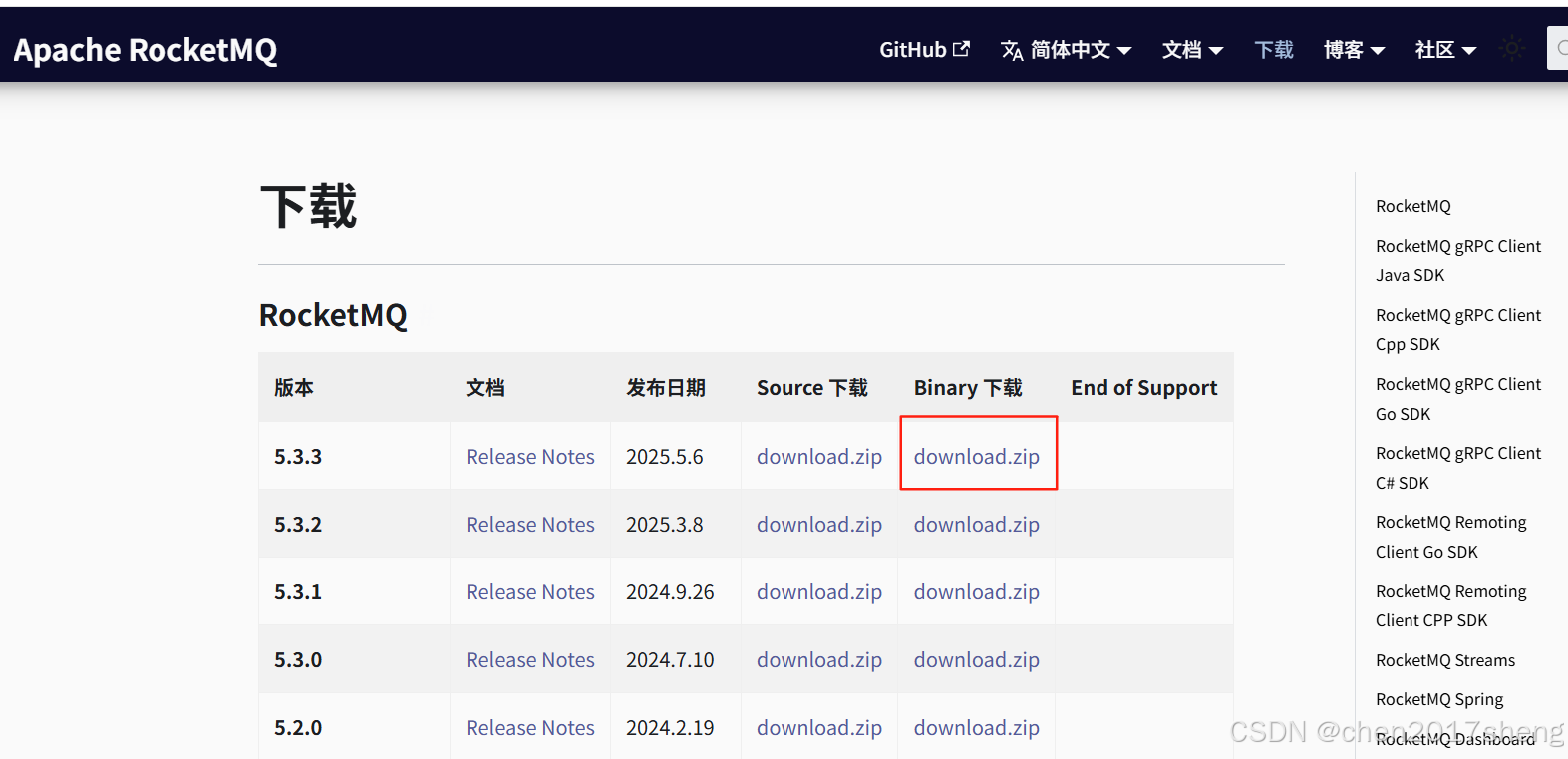Select the 2025.3.8 release date
This screenshot has height=759, width=1568.
click(665, 525)
